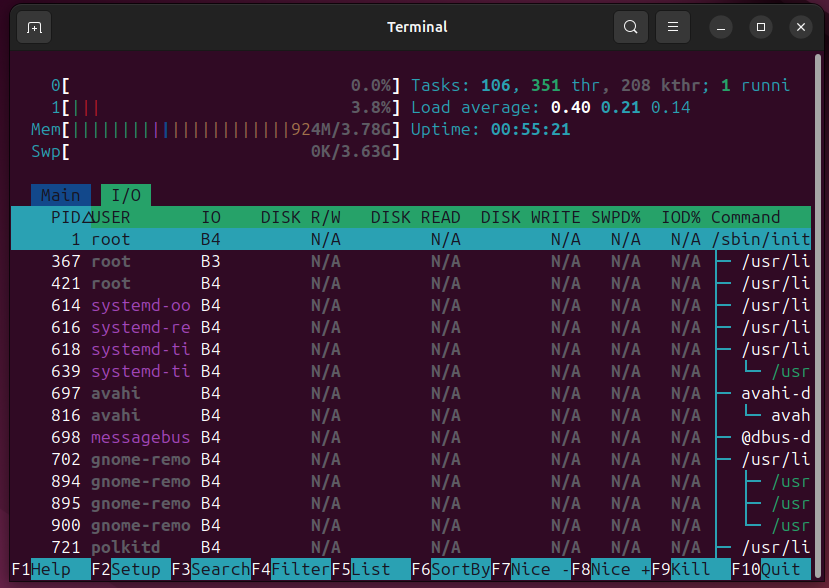Screen dimensions: 829x588
Task: Minimize the Terminal window
Action: (721, 27)
